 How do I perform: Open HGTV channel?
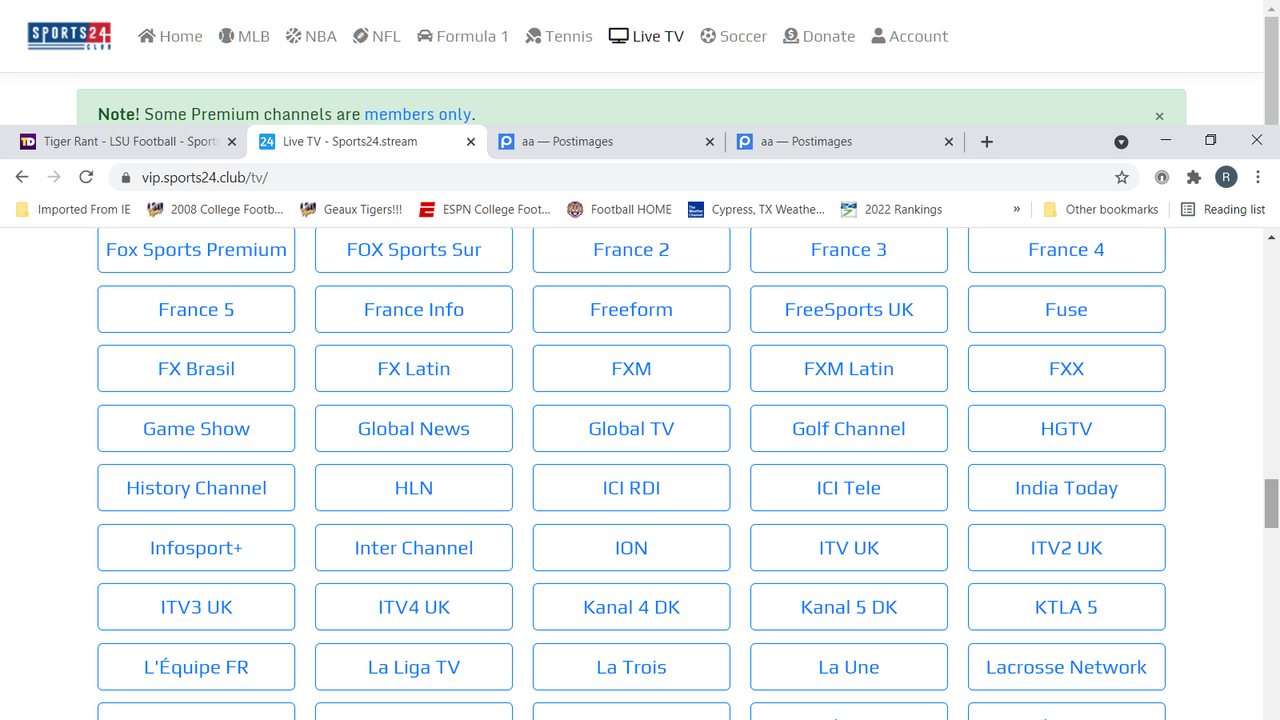tap(1066, 428)
